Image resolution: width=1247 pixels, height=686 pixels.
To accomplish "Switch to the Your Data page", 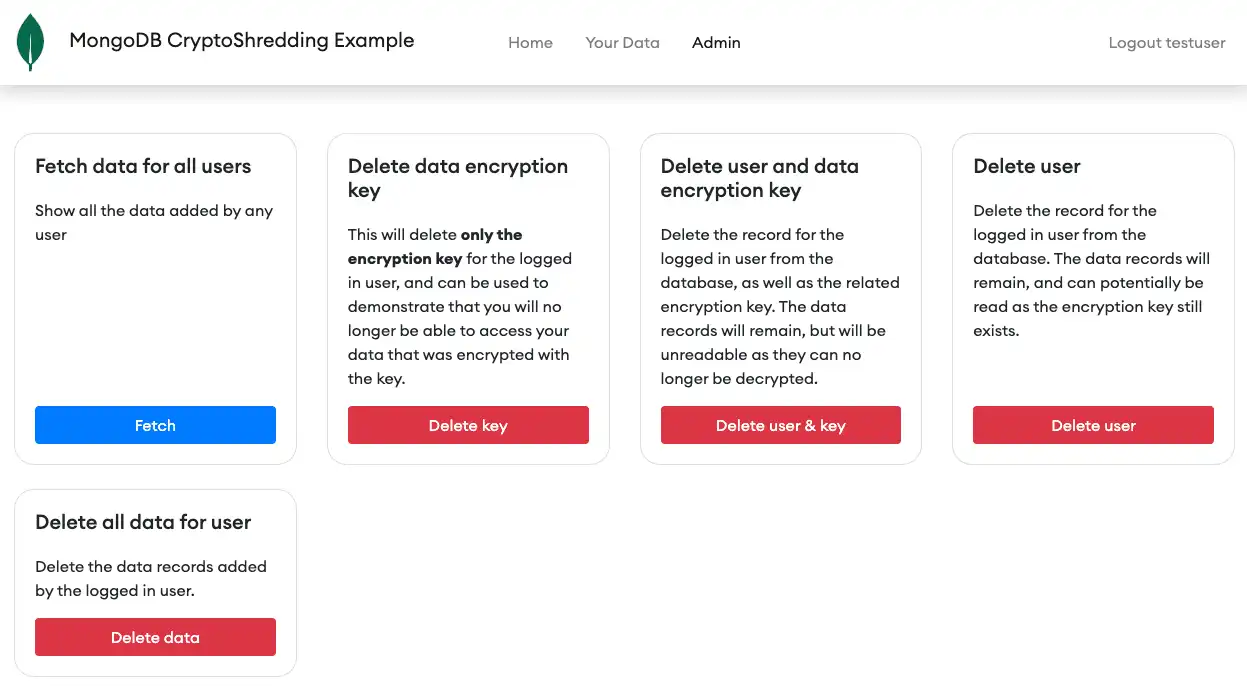I will click(622, 42).
